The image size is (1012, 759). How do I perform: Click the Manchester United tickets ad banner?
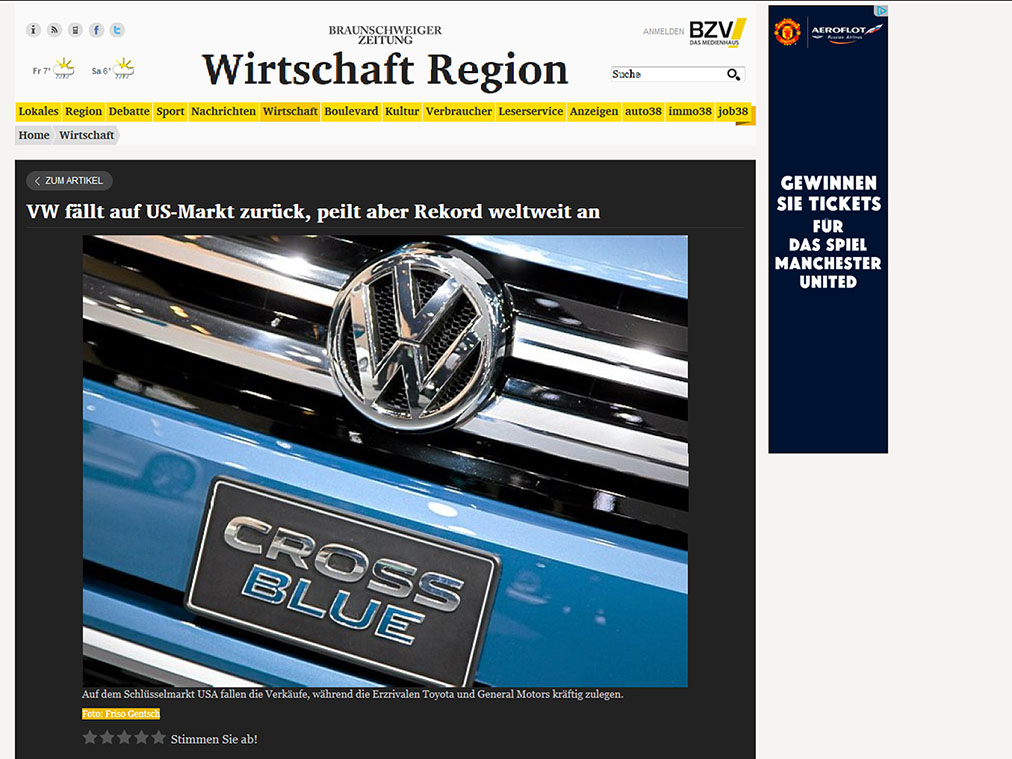[828, 229]
